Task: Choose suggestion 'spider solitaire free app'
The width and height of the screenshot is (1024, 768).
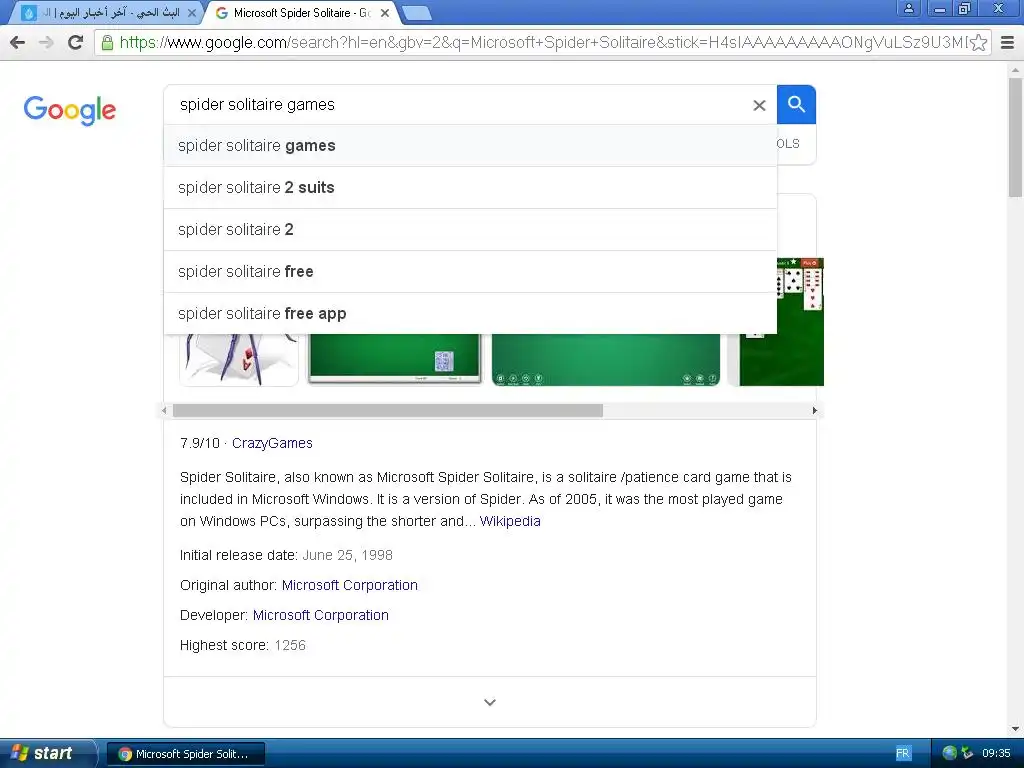Action: pyautogui.click(x=470, y=313)
